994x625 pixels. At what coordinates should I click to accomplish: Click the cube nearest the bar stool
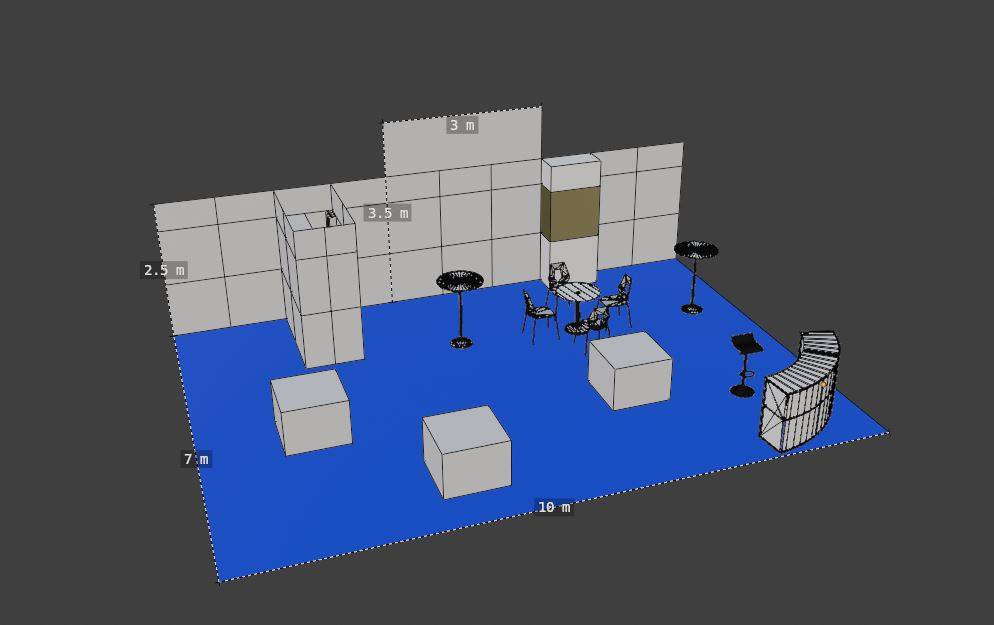coord(630,371)
